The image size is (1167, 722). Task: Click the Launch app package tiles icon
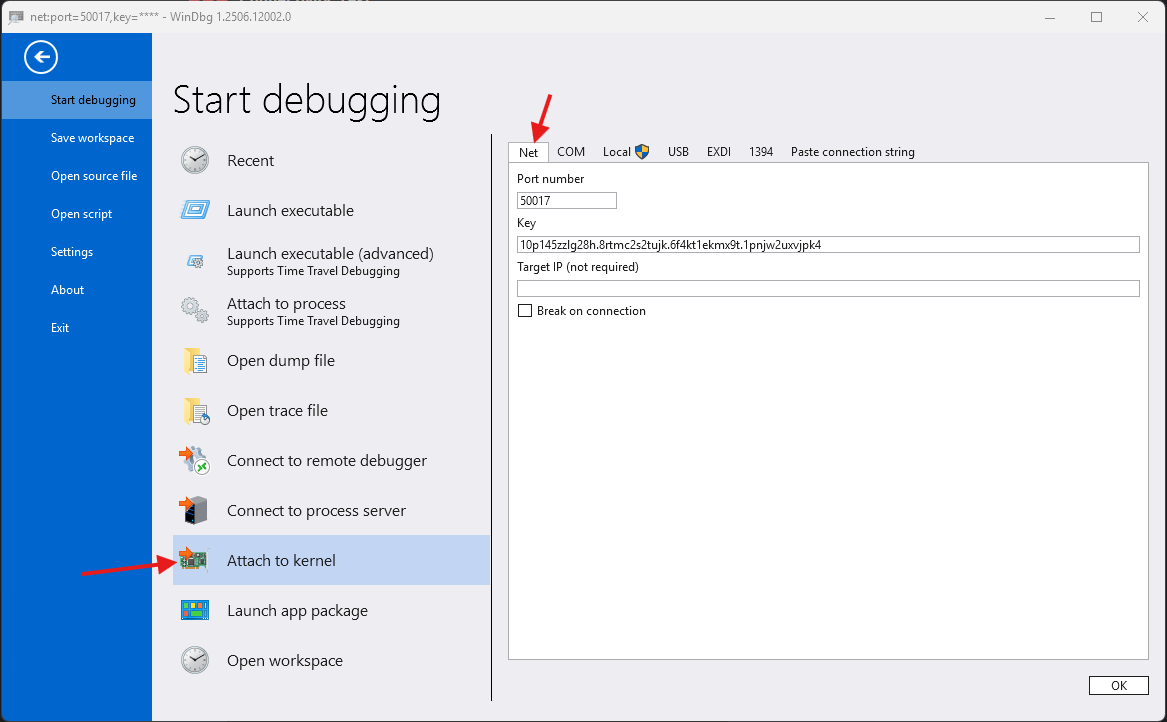click(195, 610)
